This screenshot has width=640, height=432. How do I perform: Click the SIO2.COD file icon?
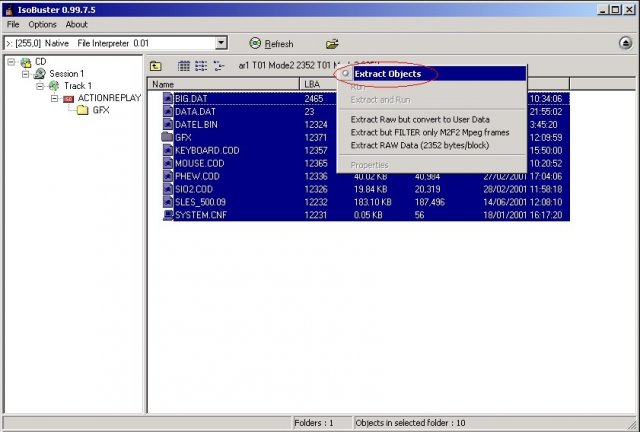tap(168, 189)
